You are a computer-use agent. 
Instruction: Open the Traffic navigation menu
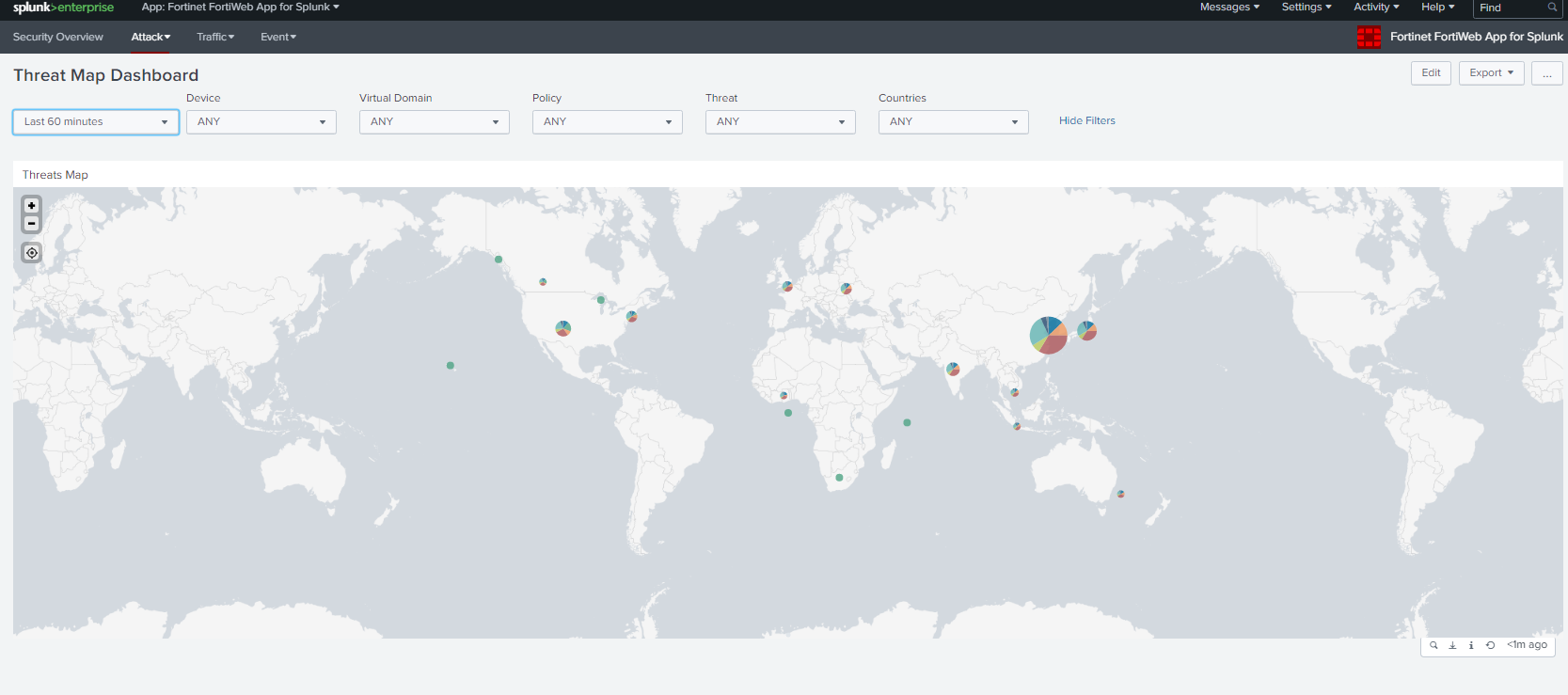click(x=215, y=37)
